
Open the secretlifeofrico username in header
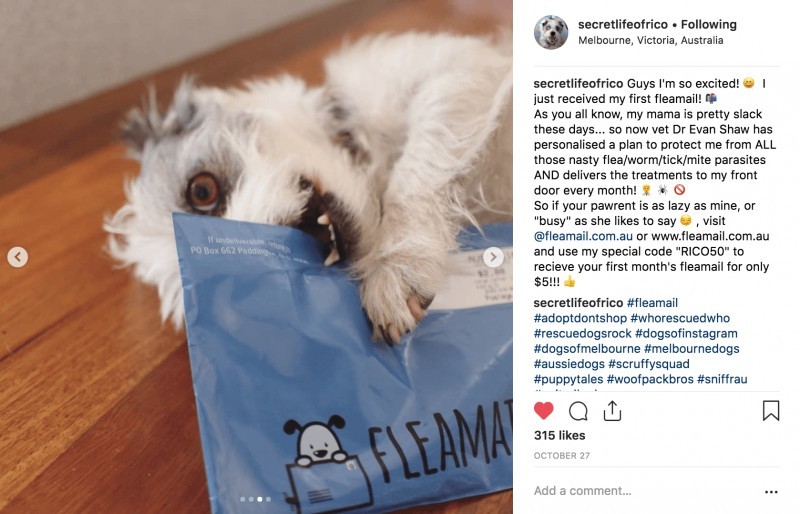(x=622, y=25)
